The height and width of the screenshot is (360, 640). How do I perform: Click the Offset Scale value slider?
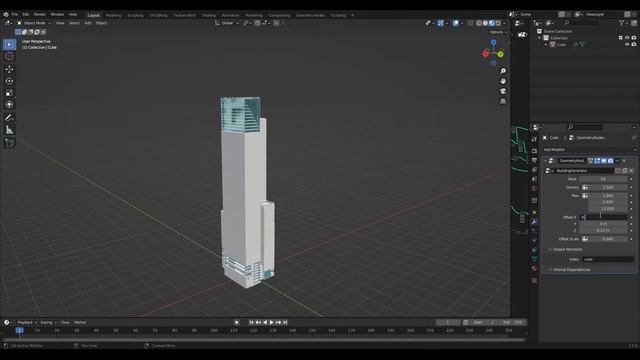point(608,239)
